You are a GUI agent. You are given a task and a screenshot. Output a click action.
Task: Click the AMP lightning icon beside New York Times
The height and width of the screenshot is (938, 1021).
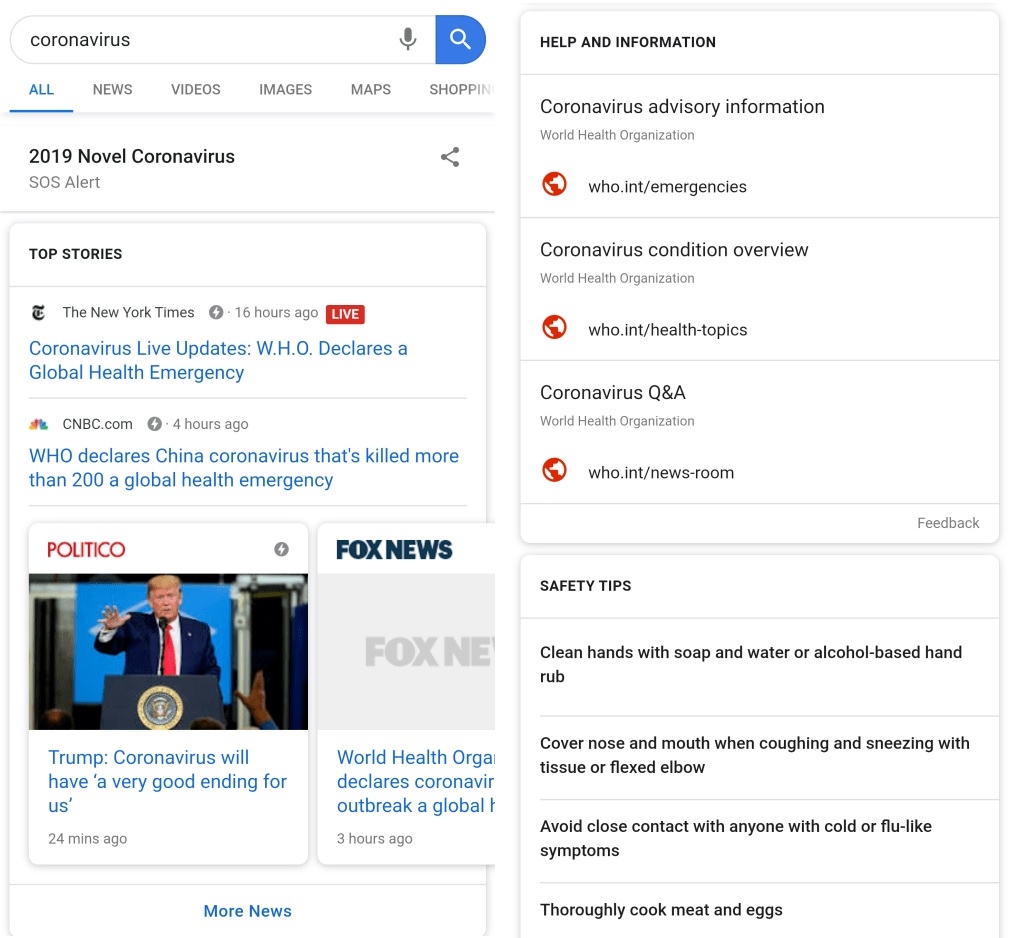[216, 312]
